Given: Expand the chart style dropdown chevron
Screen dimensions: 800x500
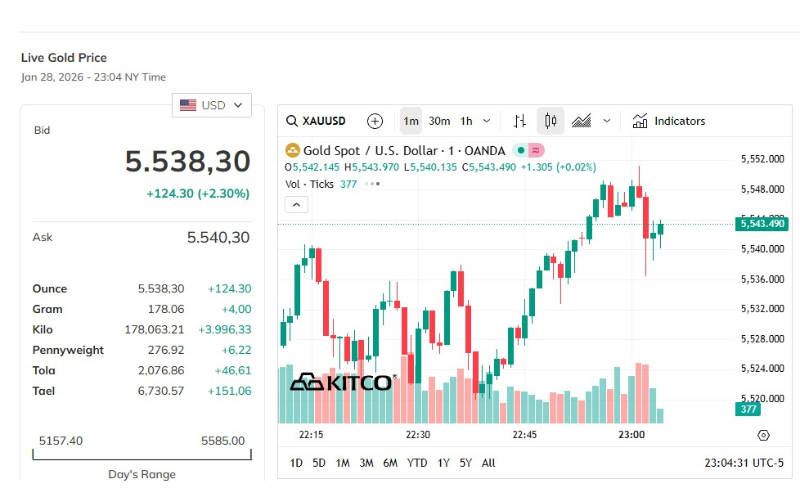Looking at the screenshot, I should [607, 121].
